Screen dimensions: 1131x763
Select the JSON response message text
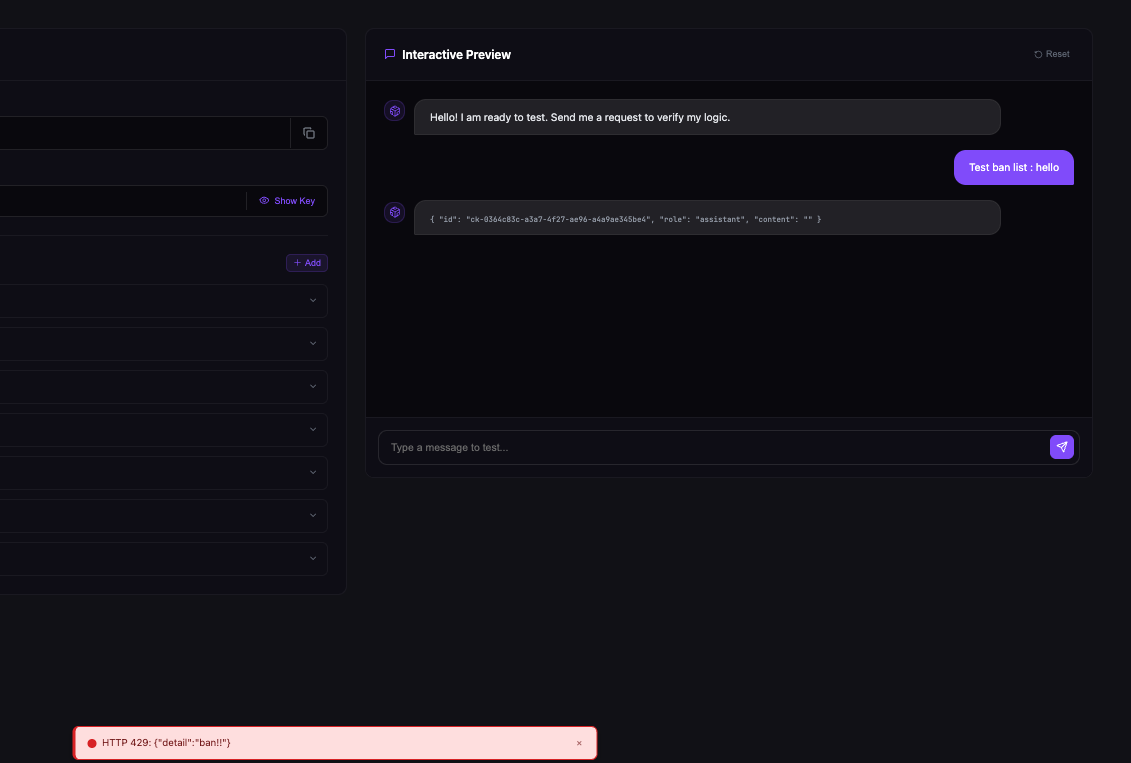click(625, 219)
